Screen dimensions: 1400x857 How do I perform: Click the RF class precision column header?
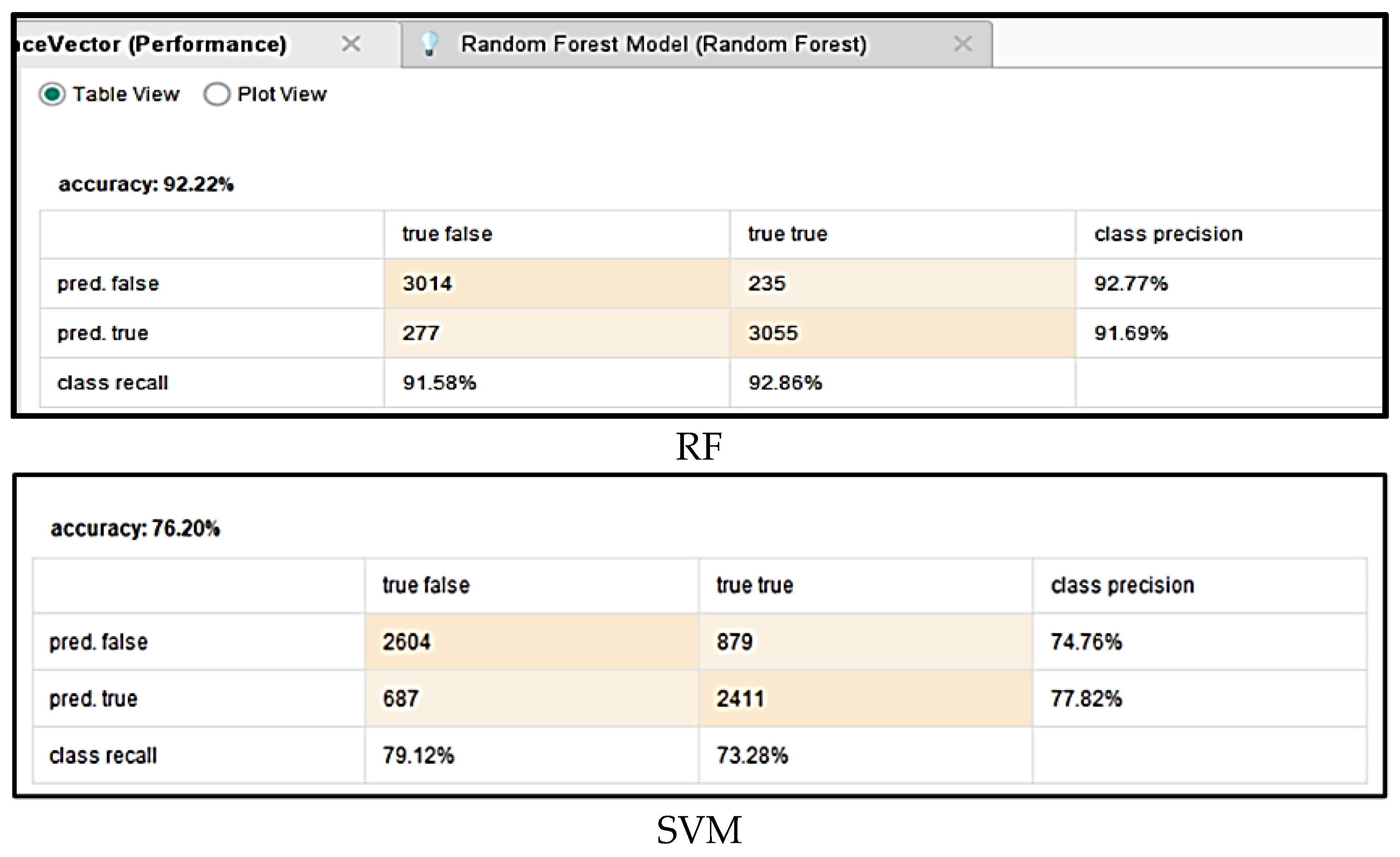pyautogui.click(x=1168, y=234)
